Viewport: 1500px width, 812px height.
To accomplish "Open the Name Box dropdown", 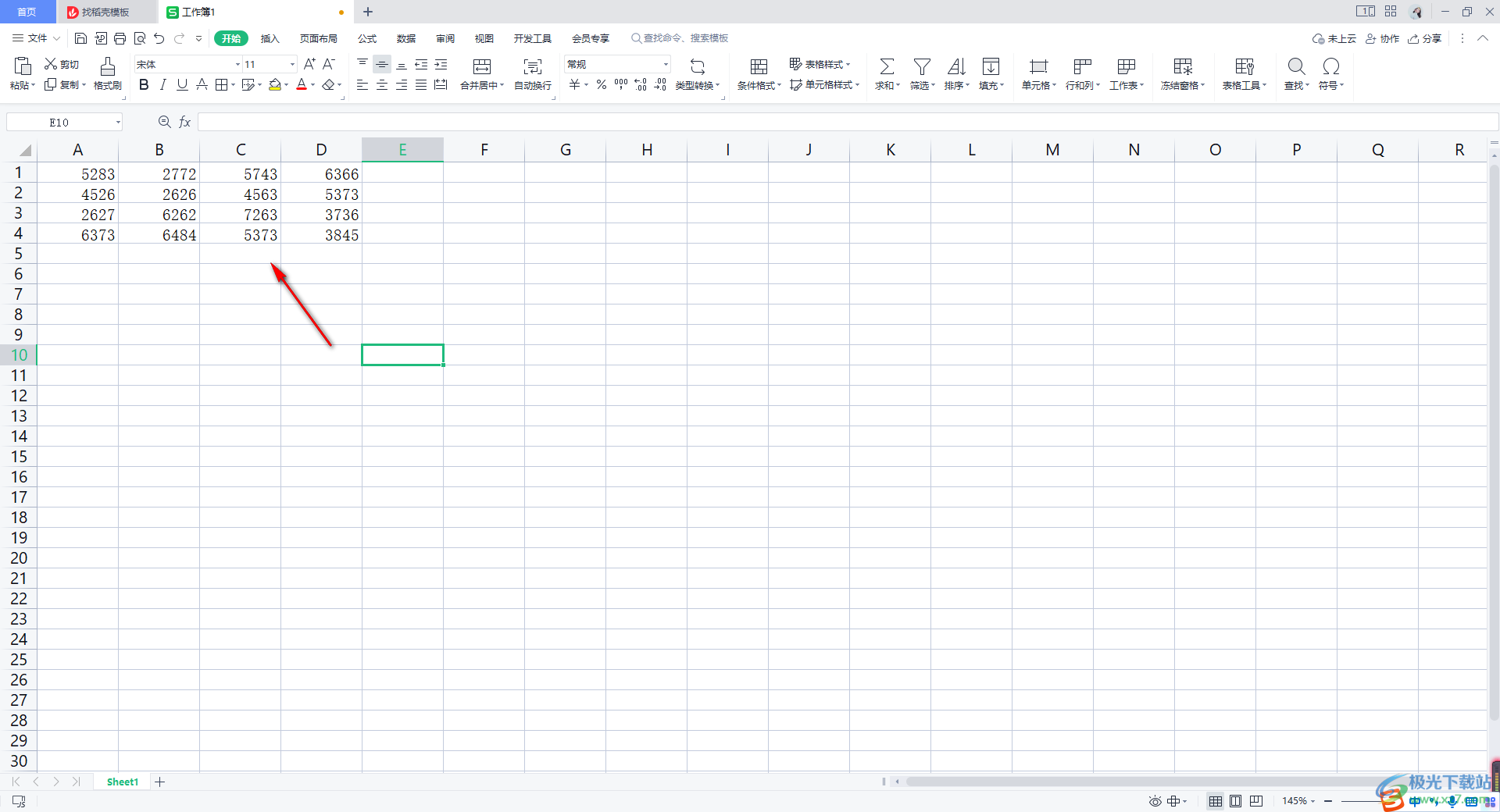I will pyautogui.click(x=118, y=122).
